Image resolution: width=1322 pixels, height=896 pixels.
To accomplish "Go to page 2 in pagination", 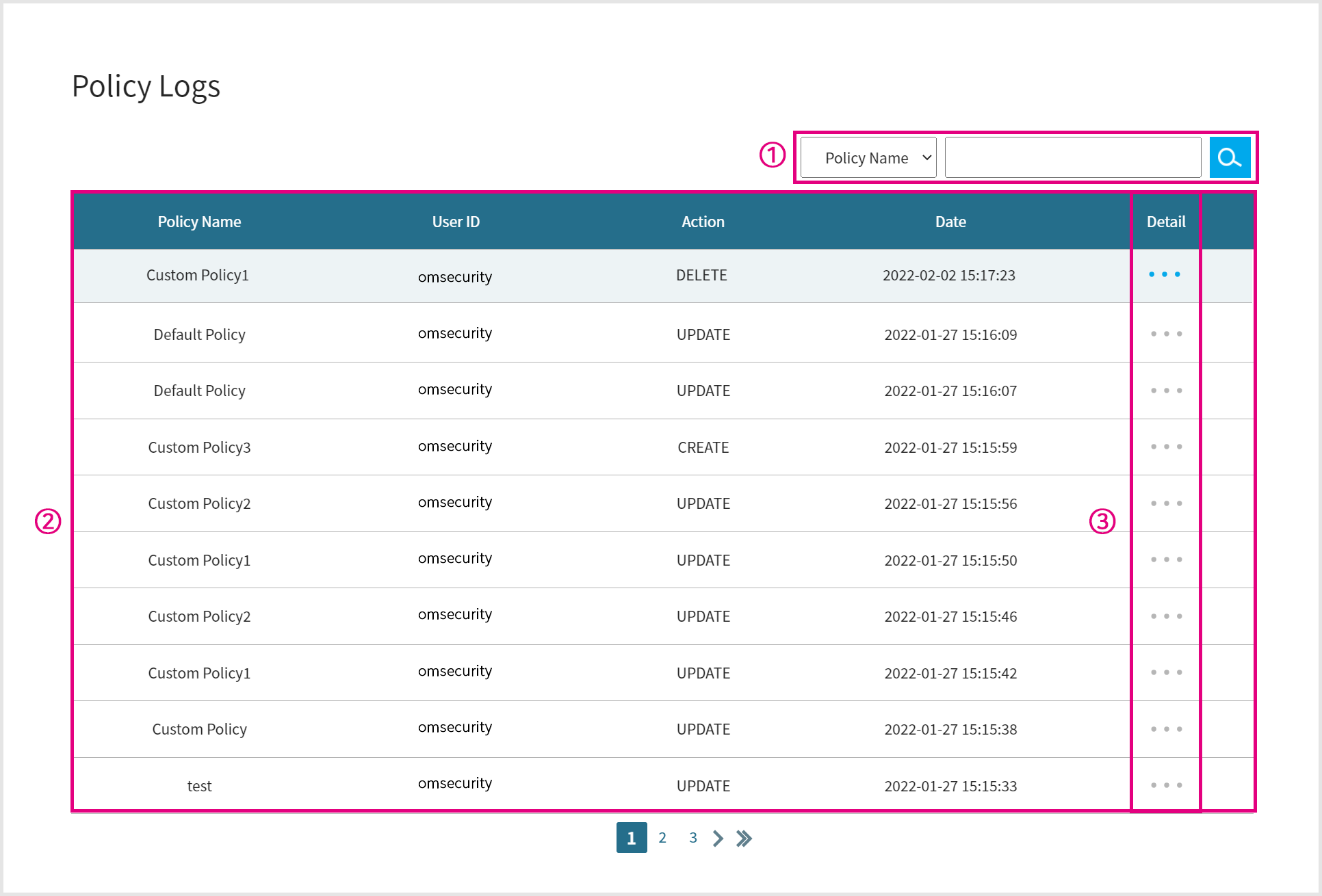I will 662,837.
